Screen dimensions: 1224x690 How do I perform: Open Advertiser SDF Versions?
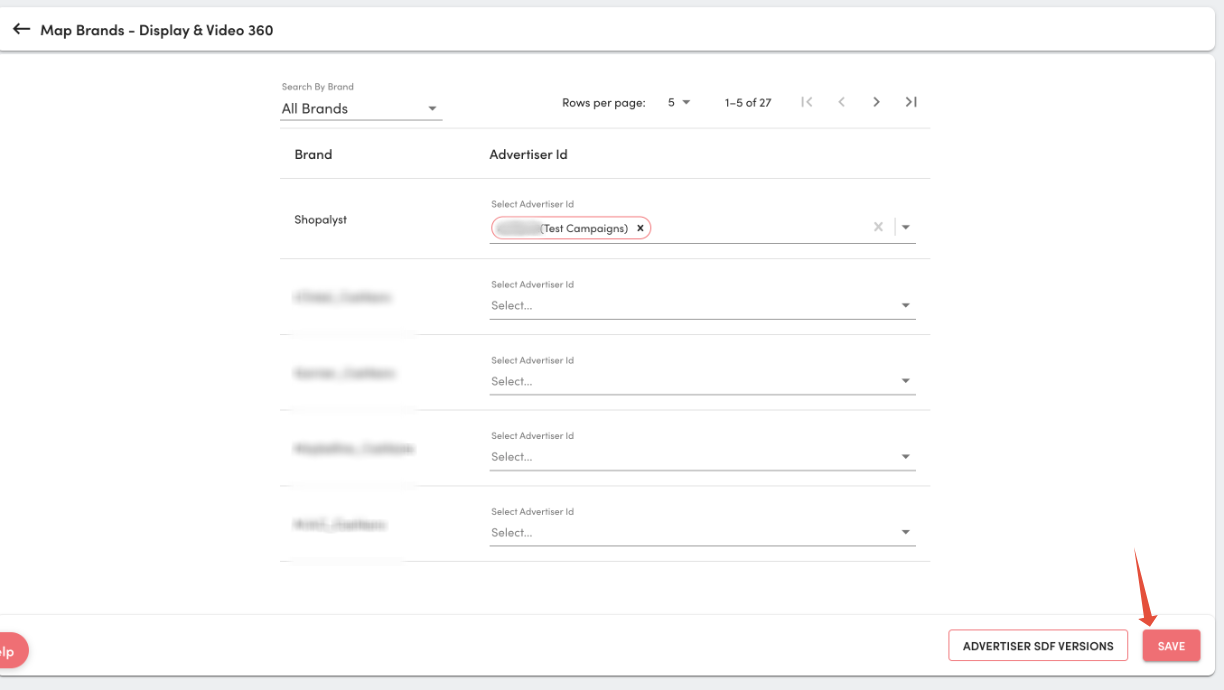click(1038, 646)
